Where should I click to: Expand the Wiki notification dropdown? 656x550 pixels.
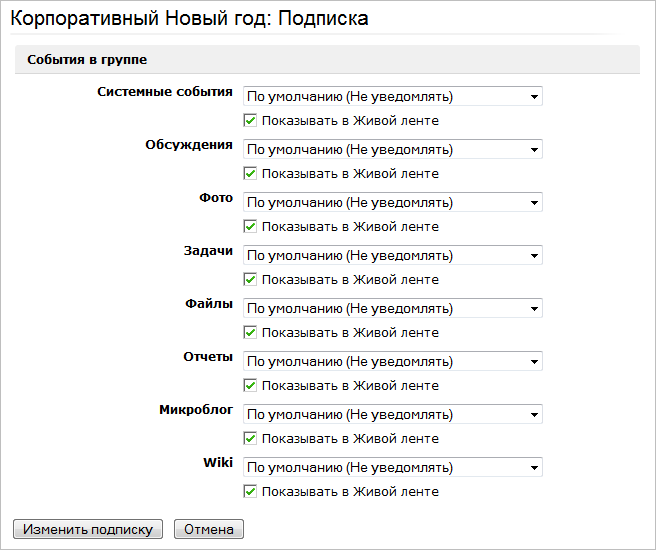coord(393,468)
